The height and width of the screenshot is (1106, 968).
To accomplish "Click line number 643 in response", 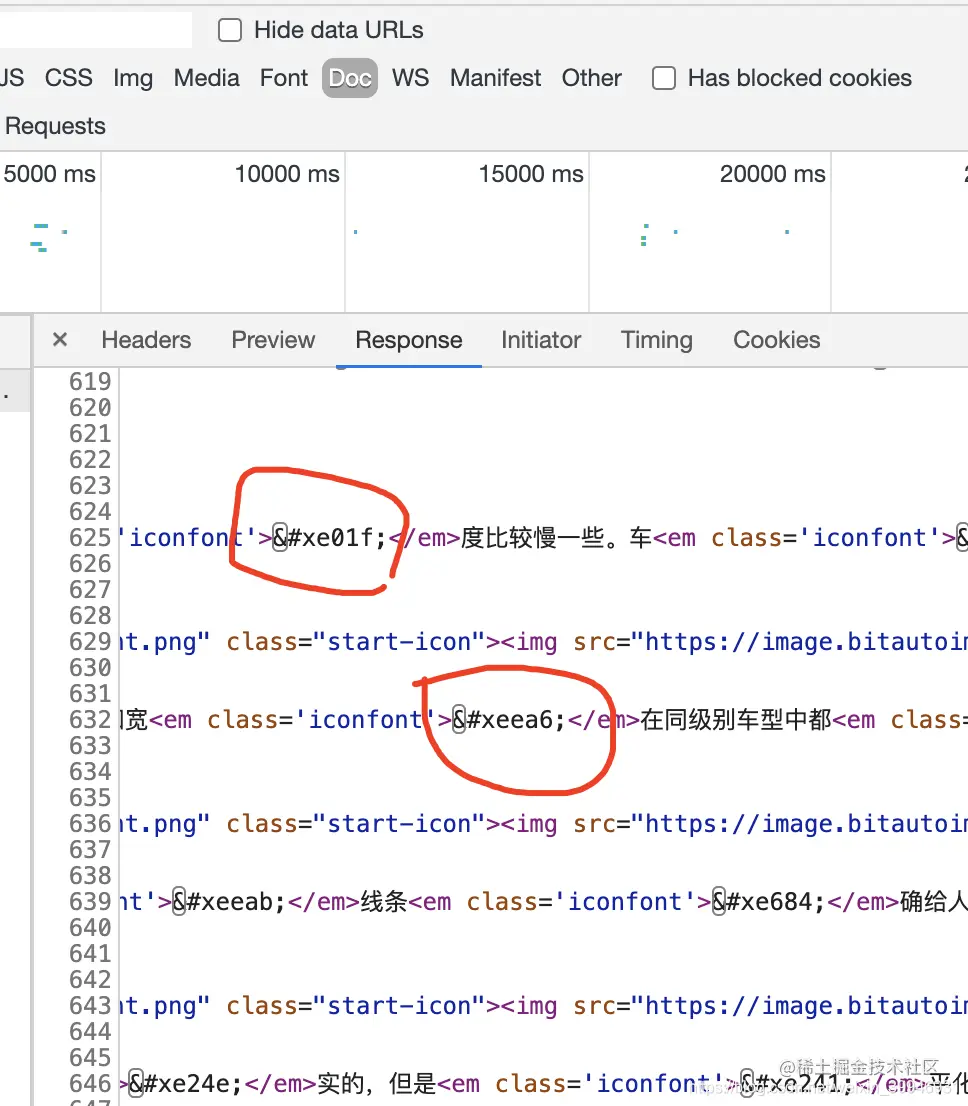I will pos(90,1006).
